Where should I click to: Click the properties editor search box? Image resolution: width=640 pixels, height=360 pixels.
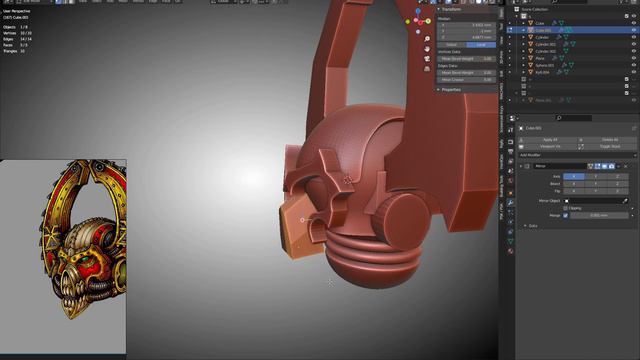click(x=574, y=118)
